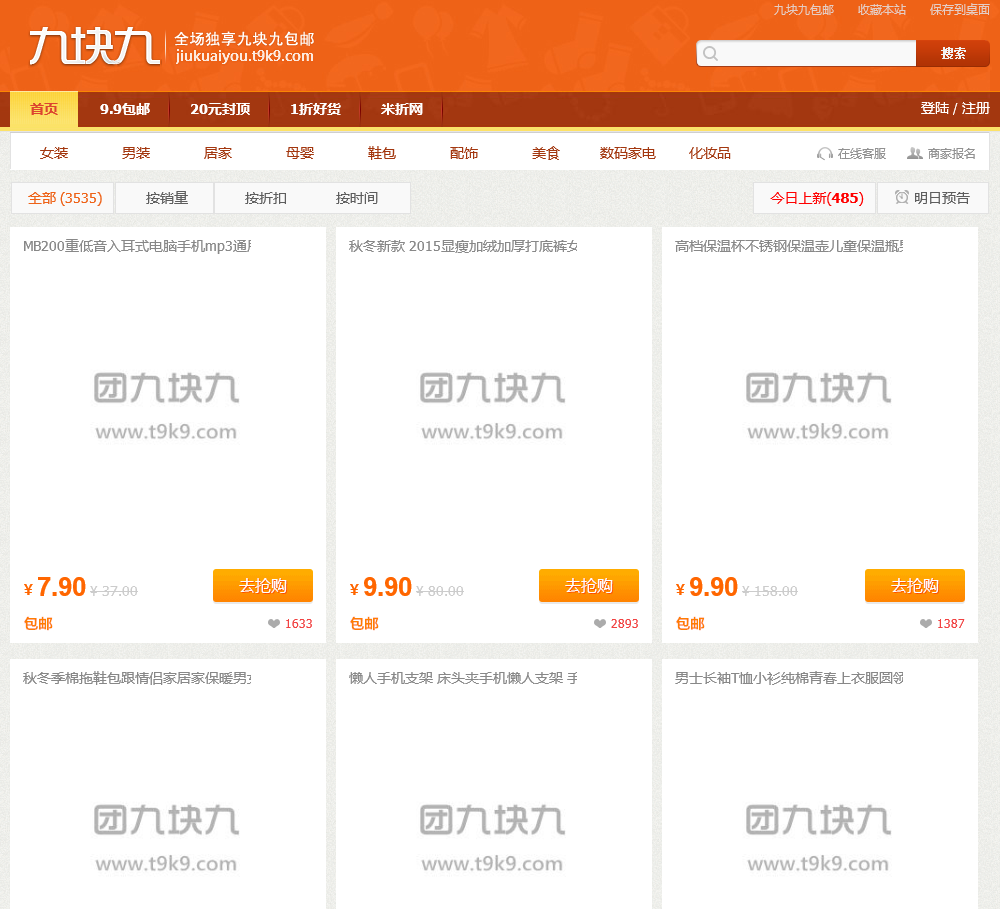Image resolution: width=1000 pixels, height=909 pixels.
Task: Click the 秋冬新款 leggings product thumbnail
Action: [x=492, y=406]
